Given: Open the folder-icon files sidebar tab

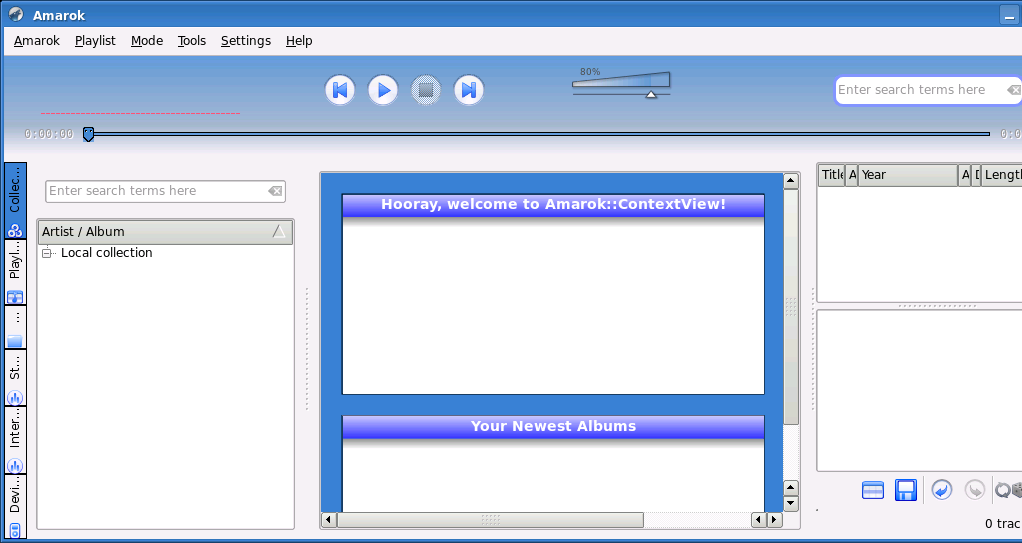Looking at the screenshot, I should point(15,328).
